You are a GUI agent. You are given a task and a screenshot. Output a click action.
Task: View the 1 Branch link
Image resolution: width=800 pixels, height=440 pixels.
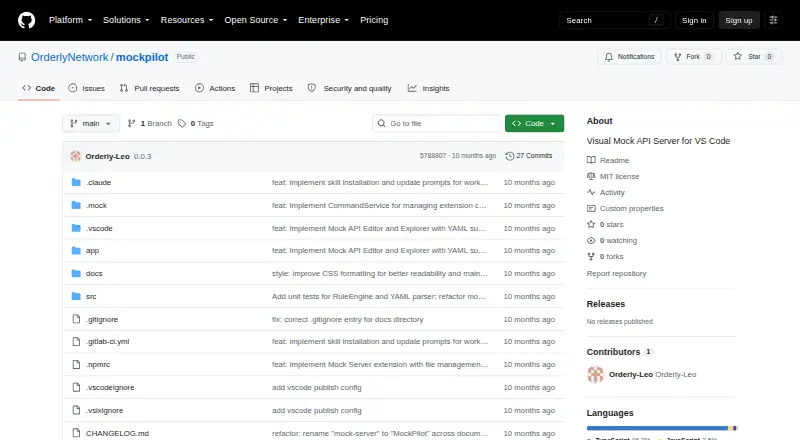pos(149,124)
